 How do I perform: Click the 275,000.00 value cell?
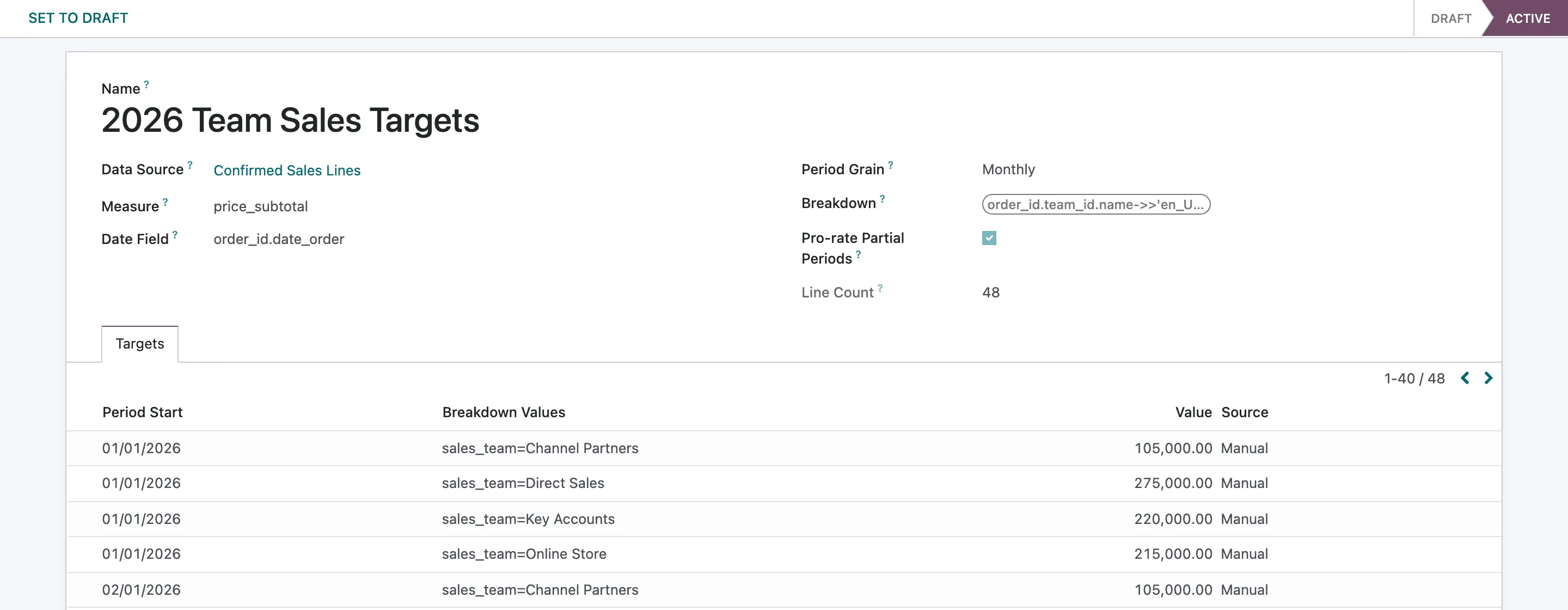coord(1173,484)
